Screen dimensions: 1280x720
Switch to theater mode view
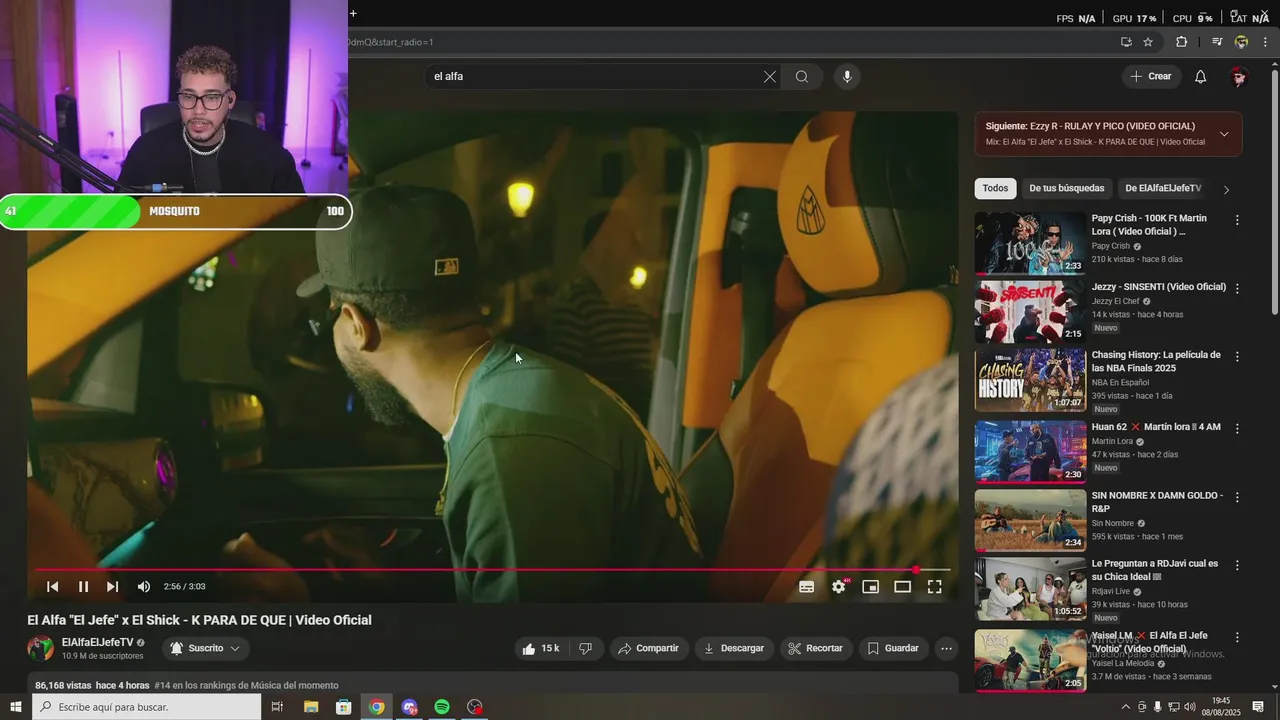point(902,587)
